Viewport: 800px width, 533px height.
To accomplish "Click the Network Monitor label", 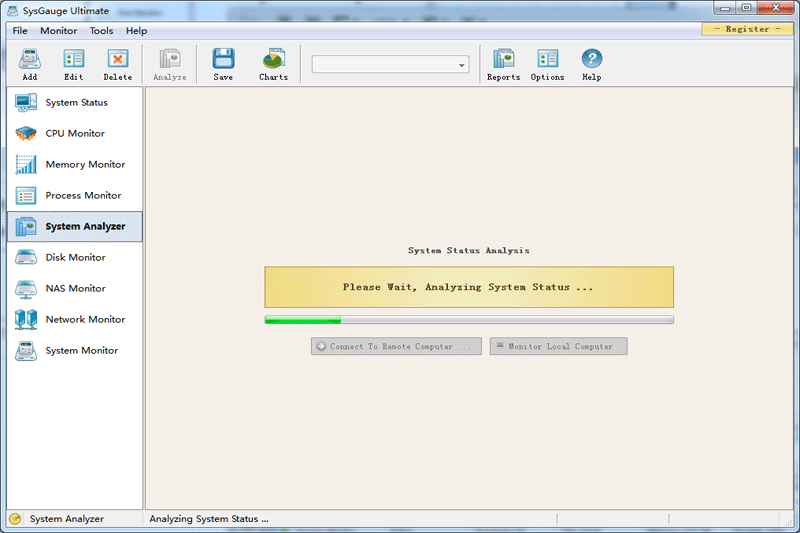I will [85, 319].
